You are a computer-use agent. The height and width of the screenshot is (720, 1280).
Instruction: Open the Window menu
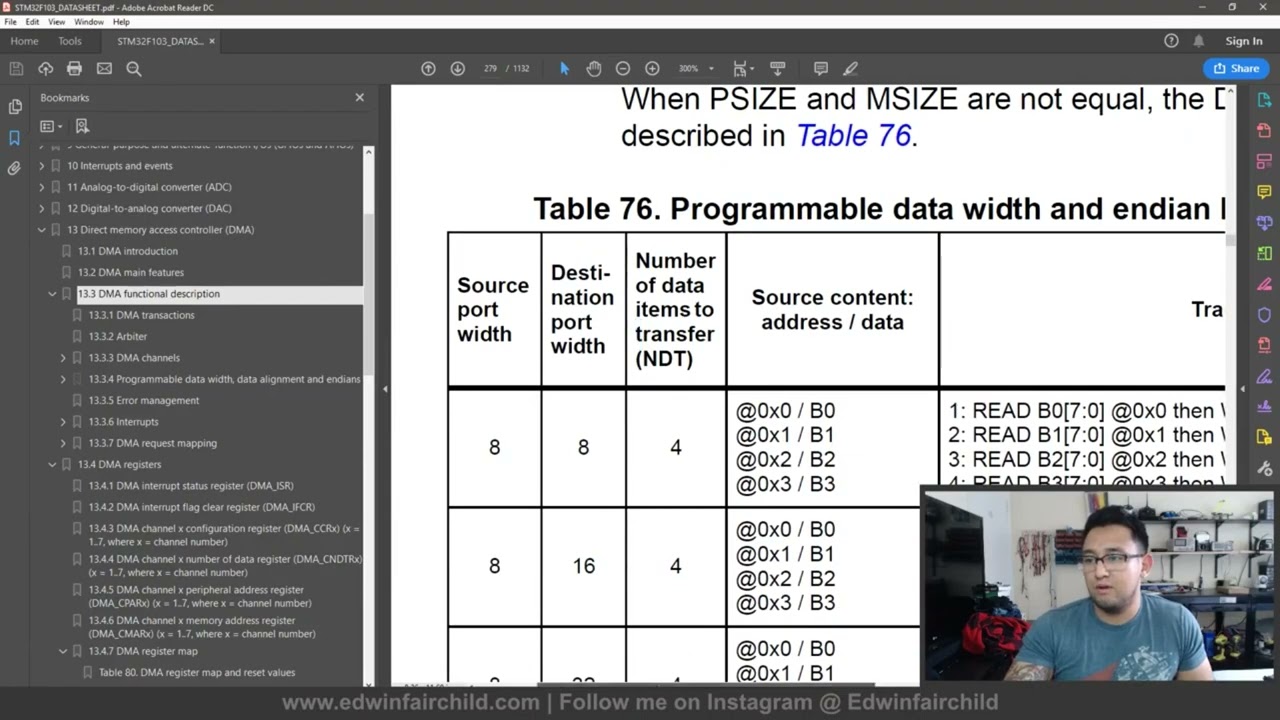[x=89, y=22]
